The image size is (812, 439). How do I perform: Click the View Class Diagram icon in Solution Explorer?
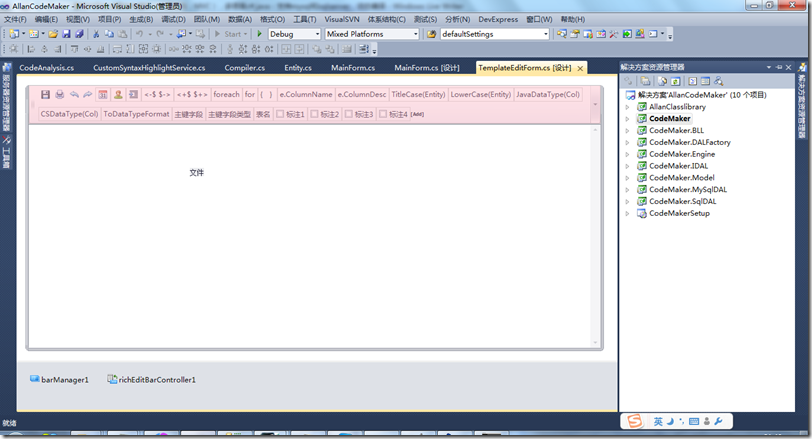click(718, 81)
